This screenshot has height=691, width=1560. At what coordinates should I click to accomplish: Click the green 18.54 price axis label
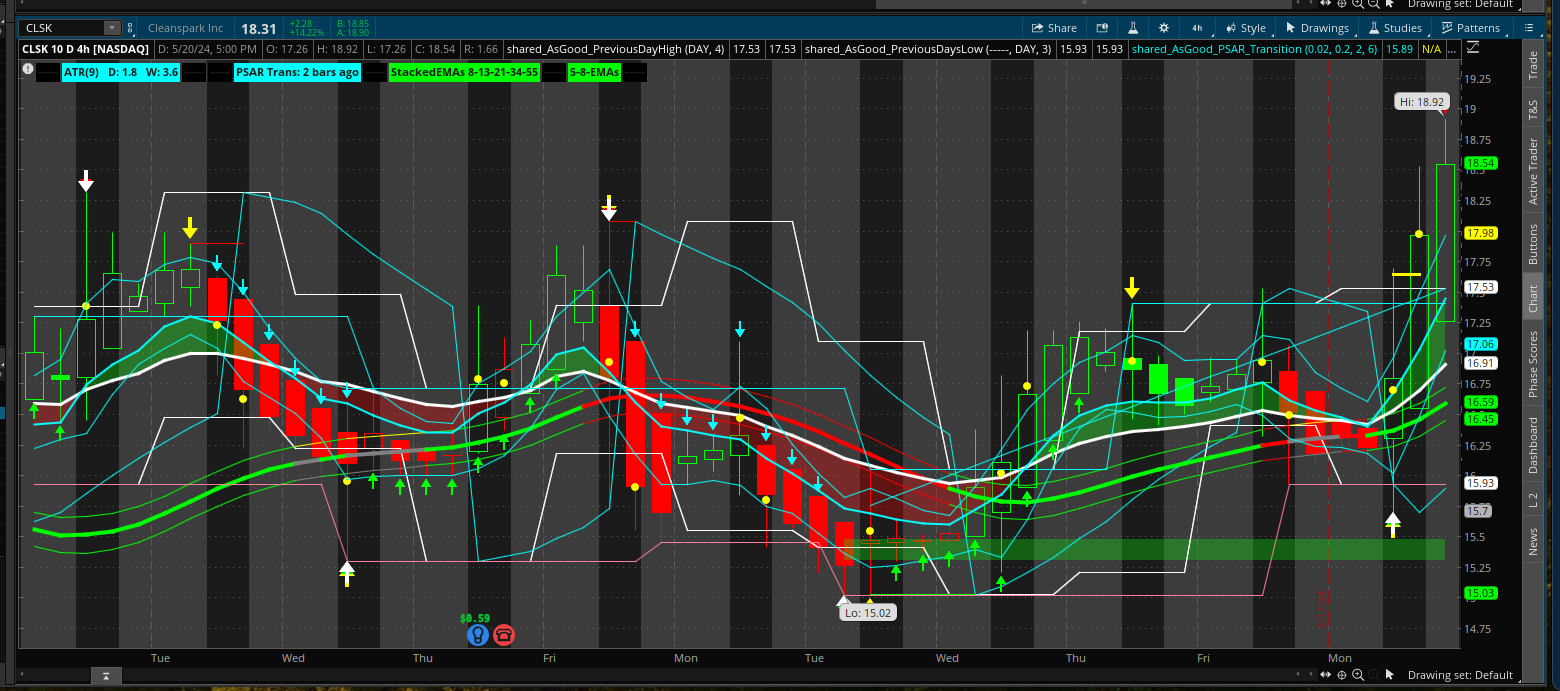pyautogui.click(x=1479, y=163)
